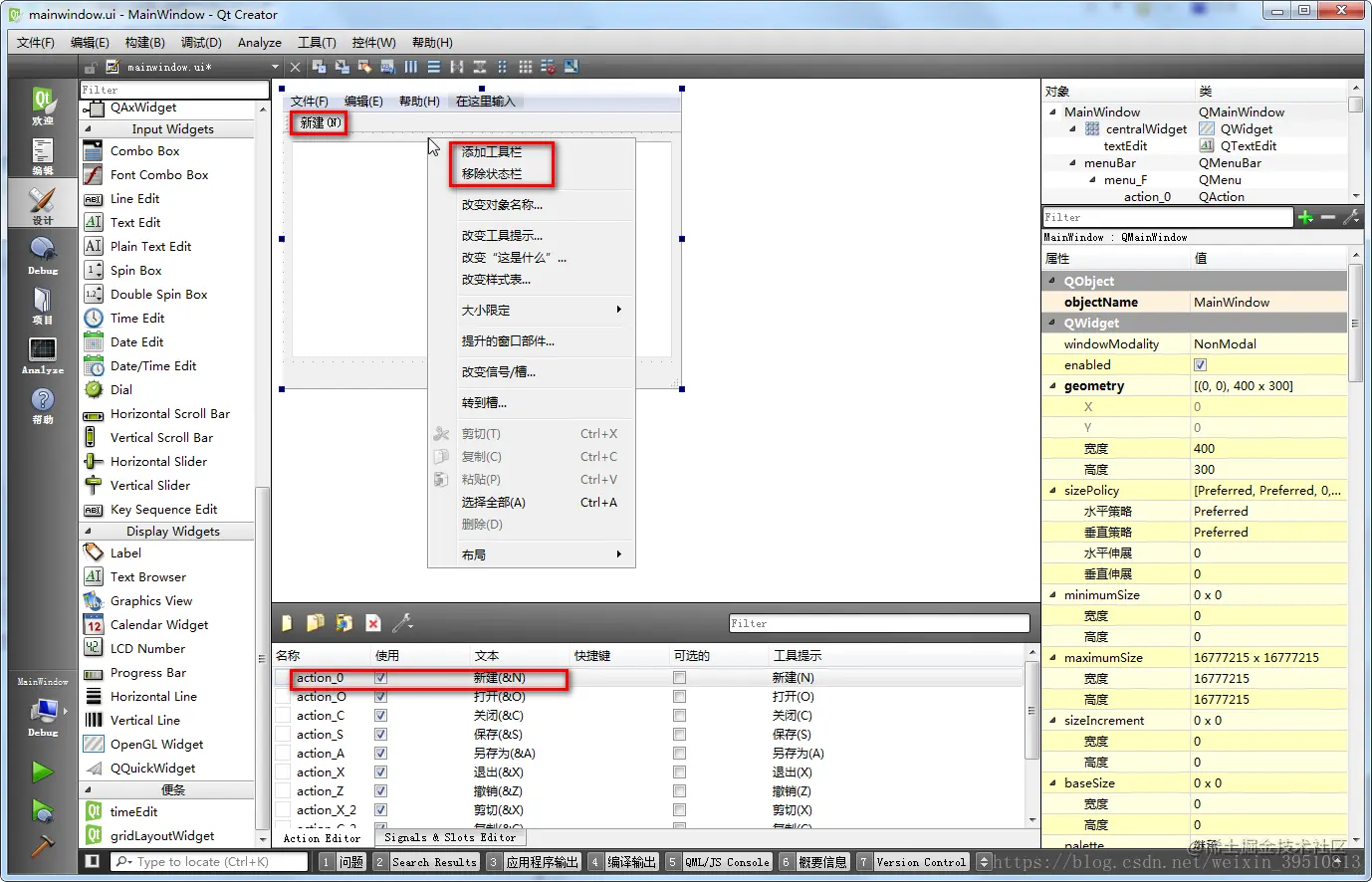1372x882 pixels.
Task: Collapse the menuBar tree node
Action: [1072, 162]
